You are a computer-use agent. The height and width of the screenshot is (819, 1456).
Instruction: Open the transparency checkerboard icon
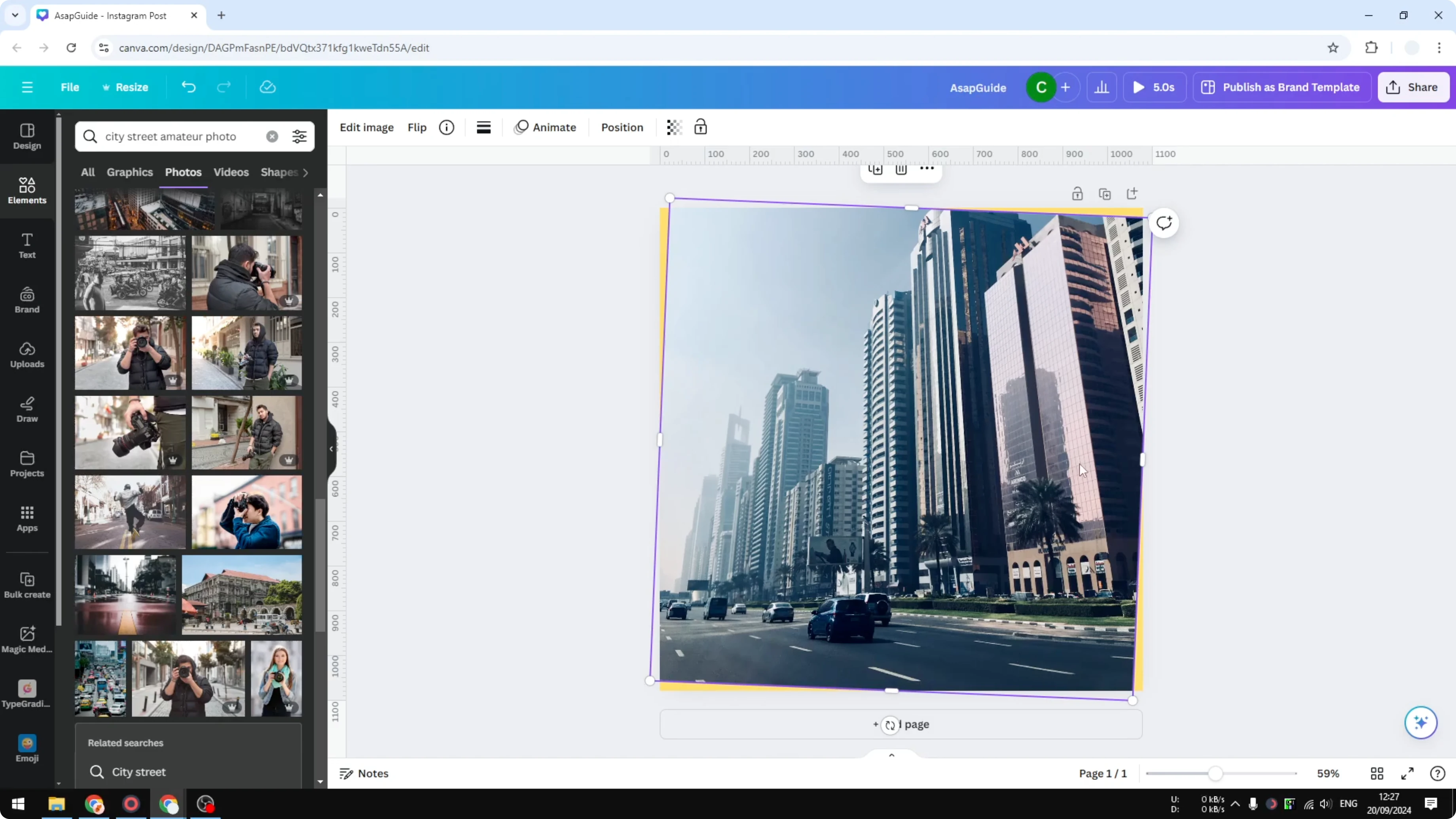pos(674,127)
